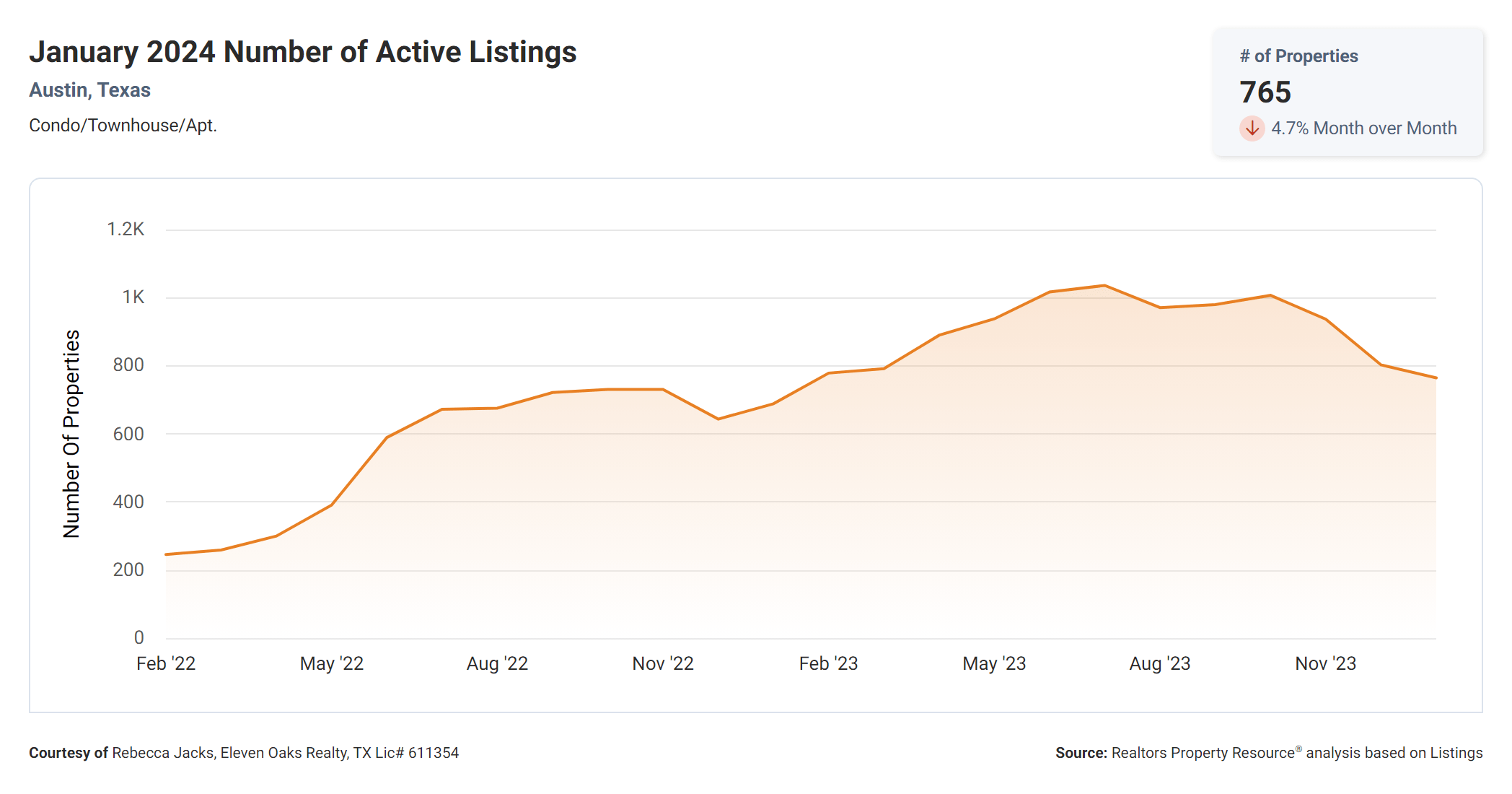Select the Condo/Townhouse/Apt. property type label
The image size is (1512, 794).
point(123,126)
